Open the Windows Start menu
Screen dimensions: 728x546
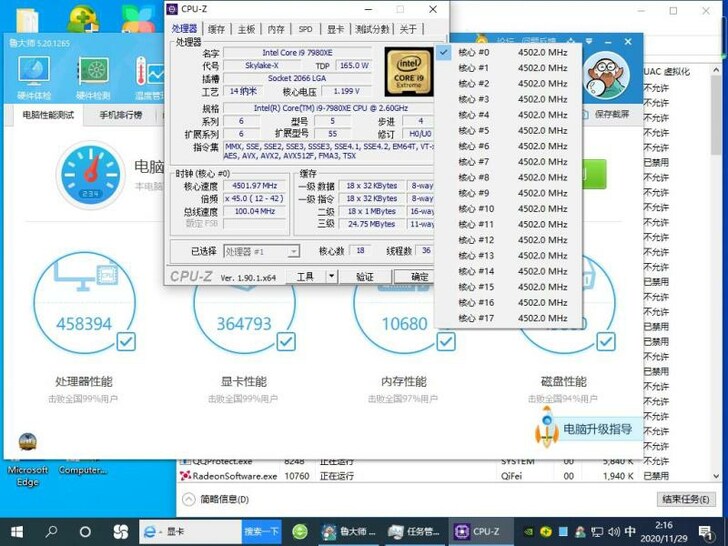17,531
